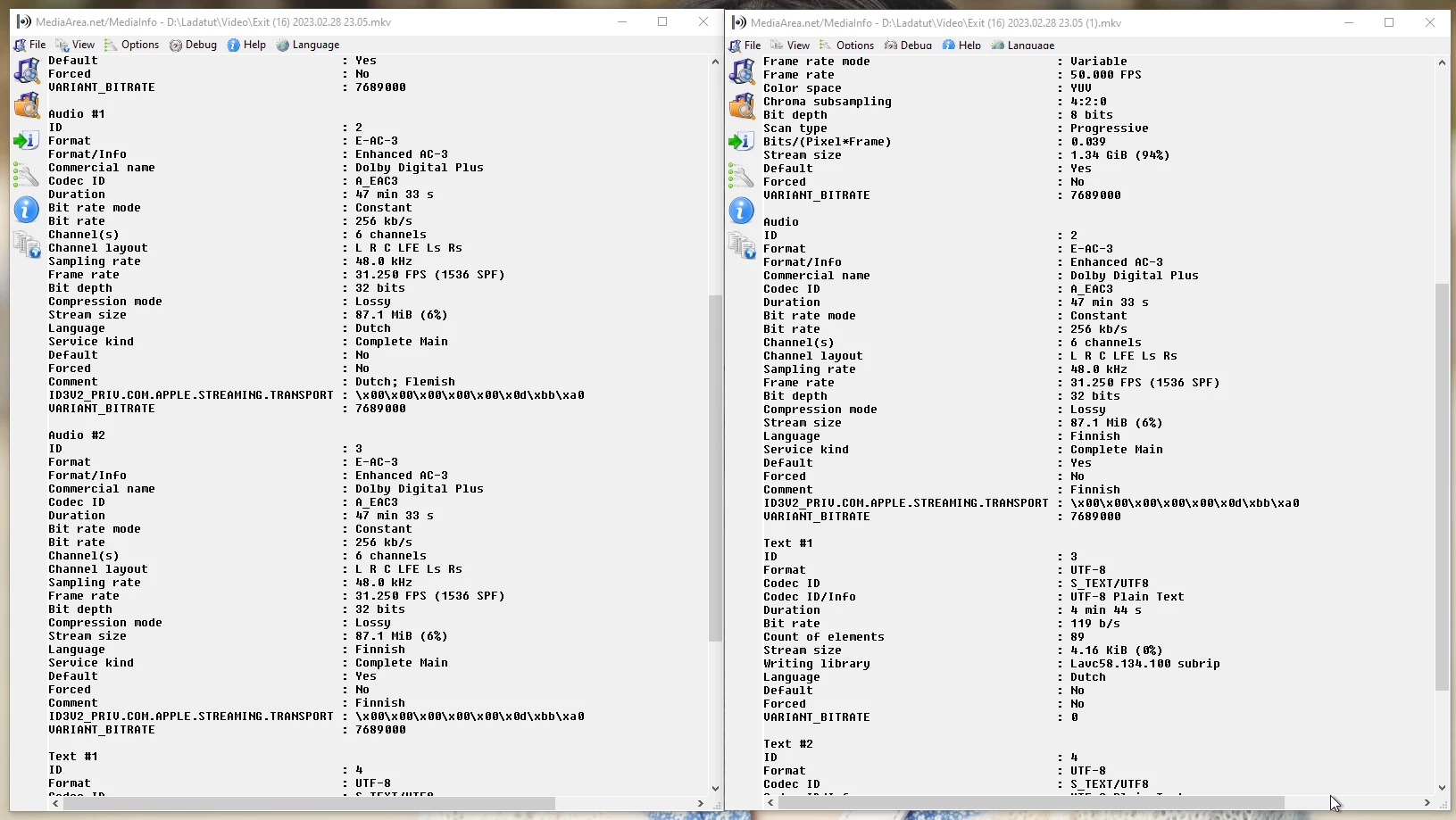The height and width of the screenshot is (820, 1456).
Task: Click the Export icon in right window sidebar
Action: tap(742, 141)
